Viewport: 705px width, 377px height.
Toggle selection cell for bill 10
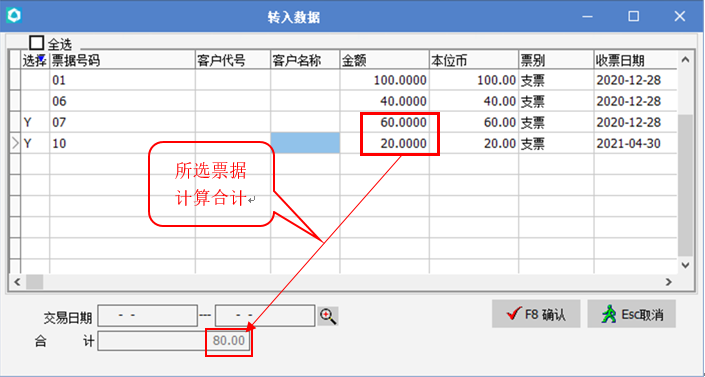[x=36, y=143]
